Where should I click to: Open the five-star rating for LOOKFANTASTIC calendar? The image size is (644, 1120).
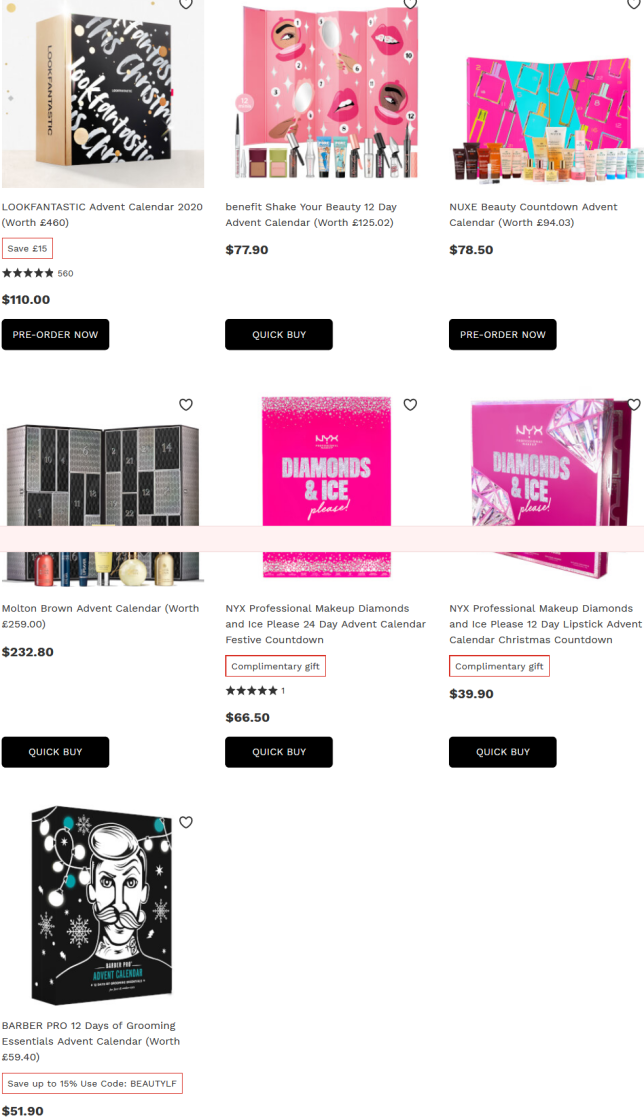click(x=28, y=273)
